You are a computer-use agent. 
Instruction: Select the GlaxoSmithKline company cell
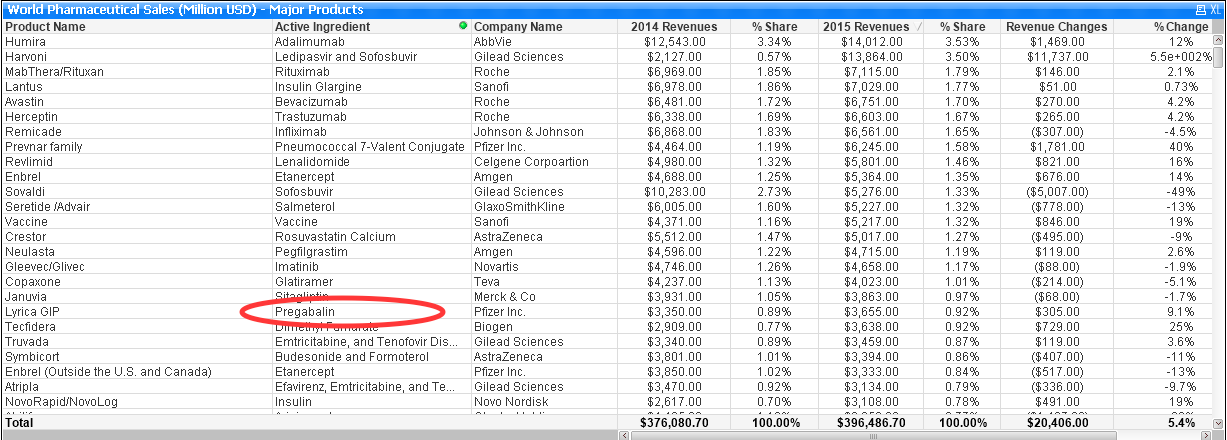(544, 207)
